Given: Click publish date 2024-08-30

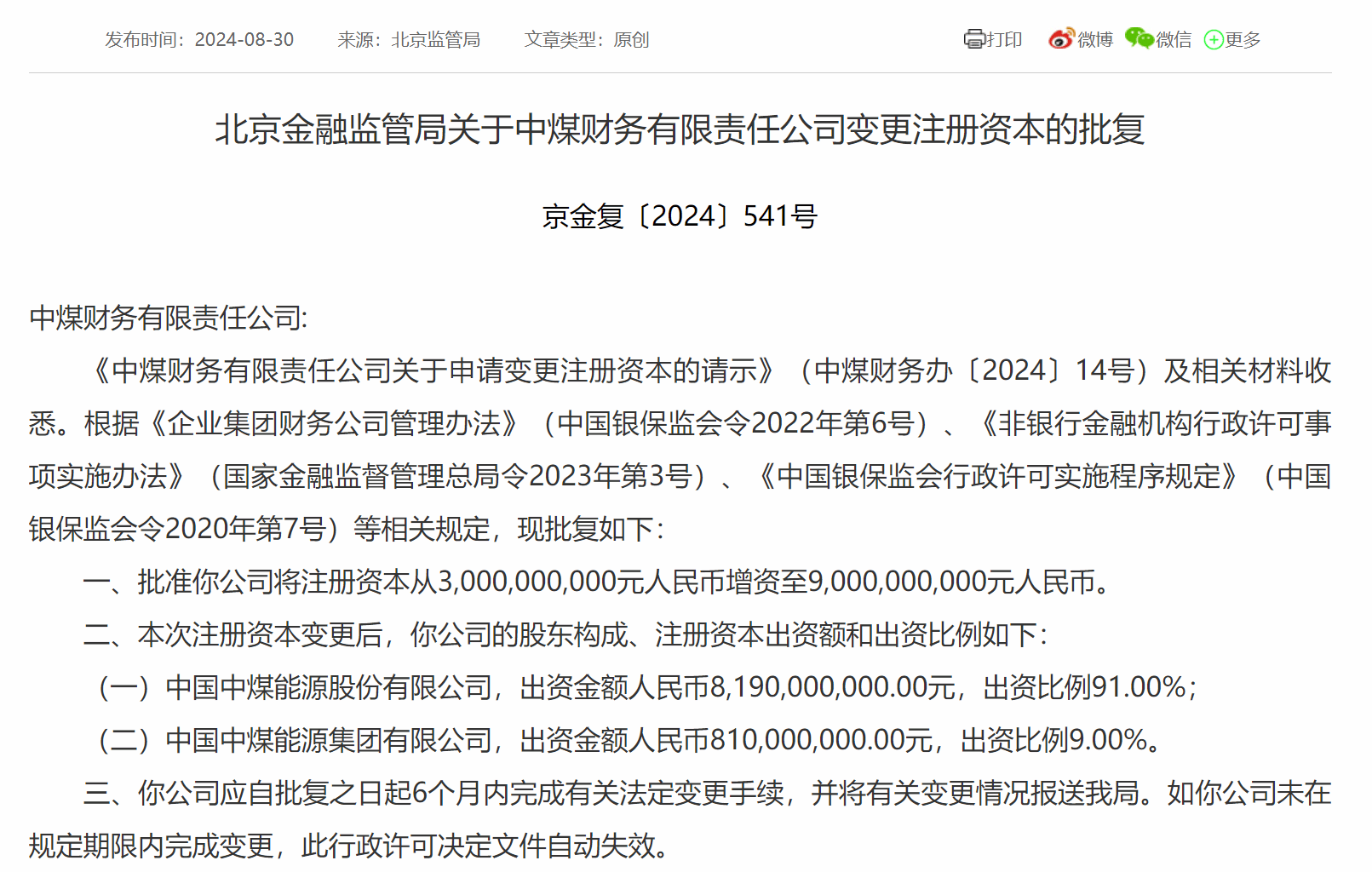Looking at the screenshot, I should coord(244,40).
